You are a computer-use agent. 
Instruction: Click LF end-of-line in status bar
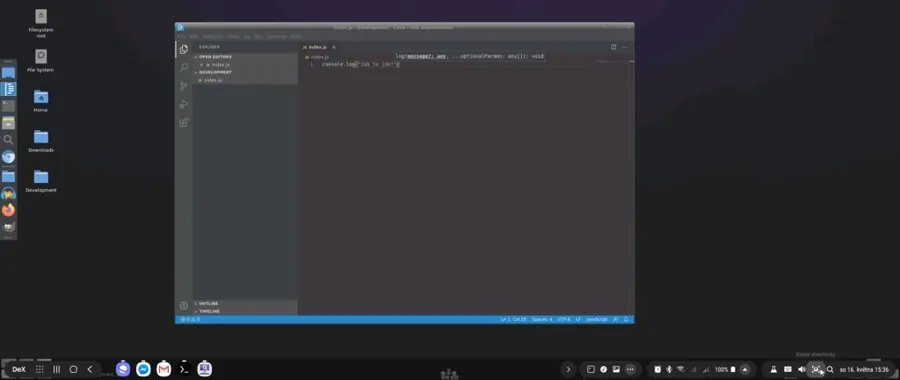point(578,319)
